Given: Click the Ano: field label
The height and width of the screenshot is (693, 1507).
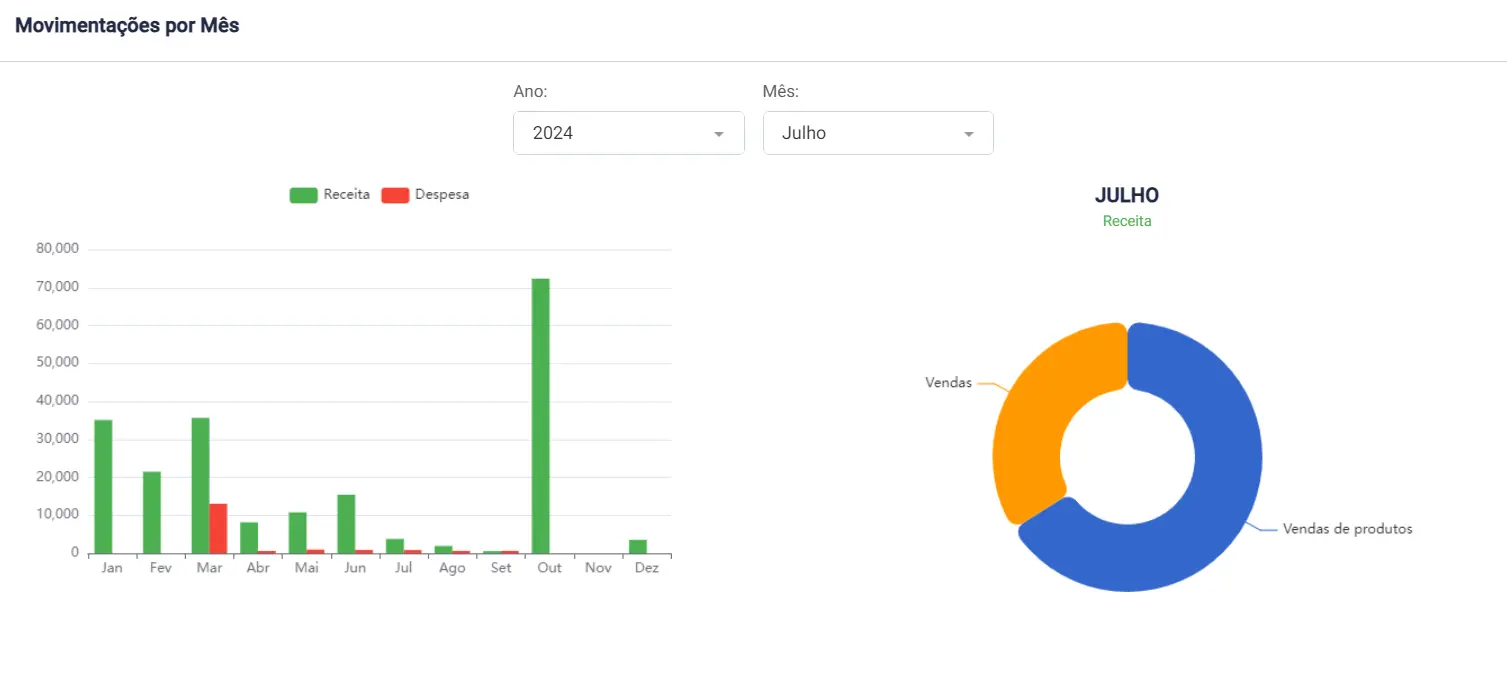Looking at the screenshot, I should click(530, 92).
